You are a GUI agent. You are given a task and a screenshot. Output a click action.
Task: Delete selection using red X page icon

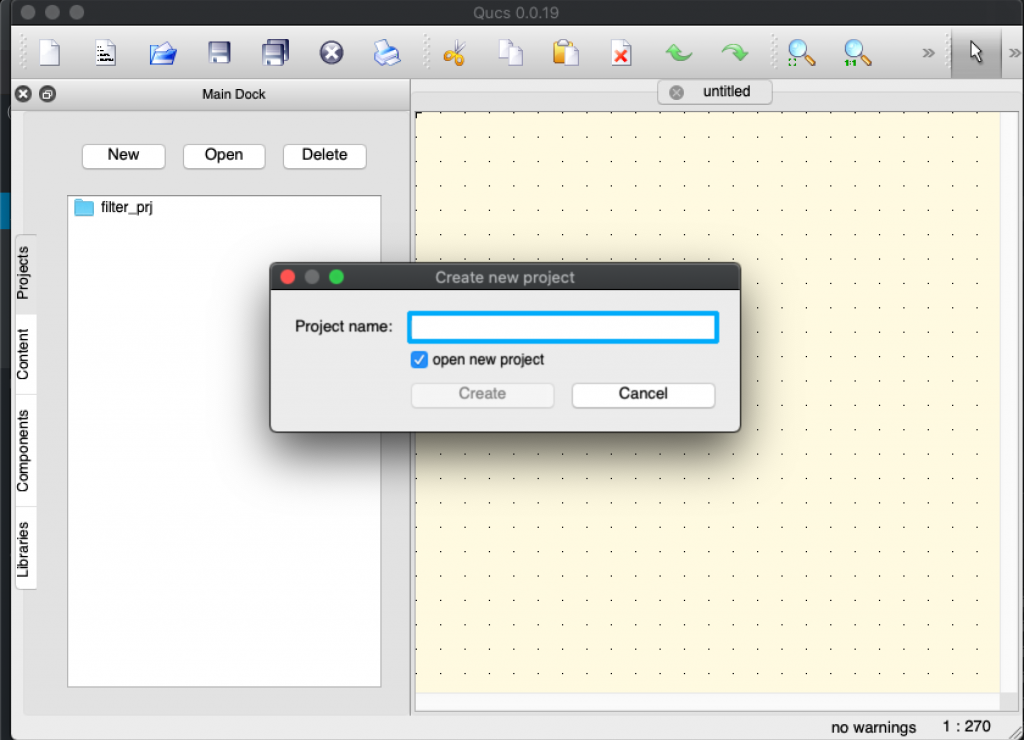[x=621, y=53]
